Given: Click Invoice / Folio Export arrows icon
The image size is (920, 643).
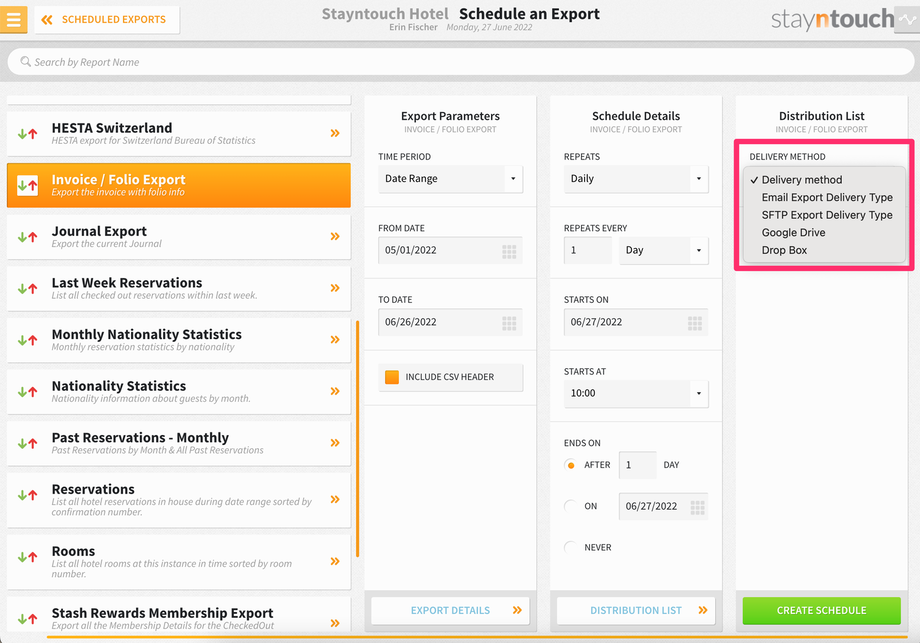Looking at the screenshot, I should 28,185.
